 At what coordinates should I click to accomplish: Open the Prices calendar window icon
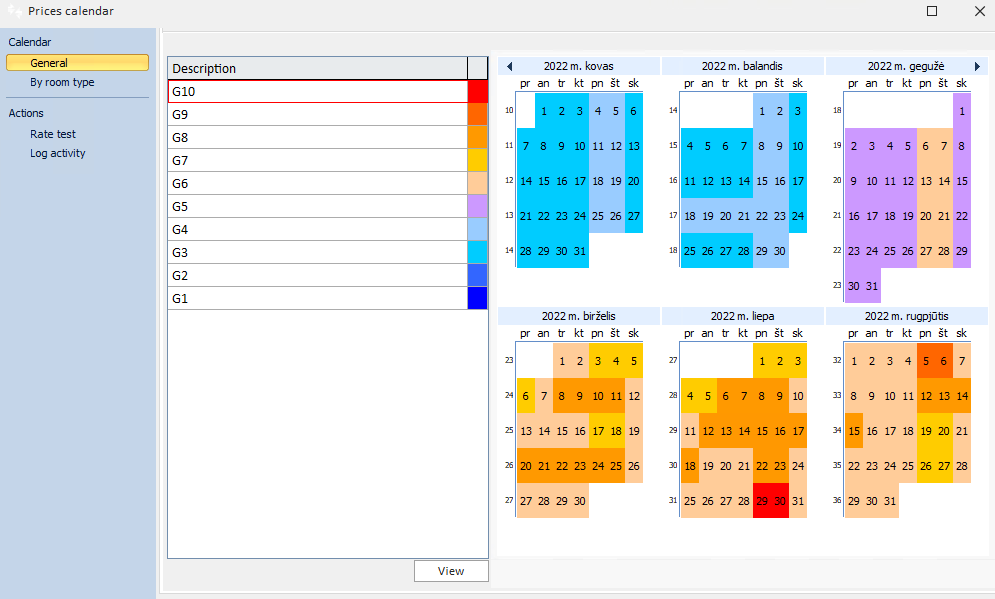click(x=14, y=11)
